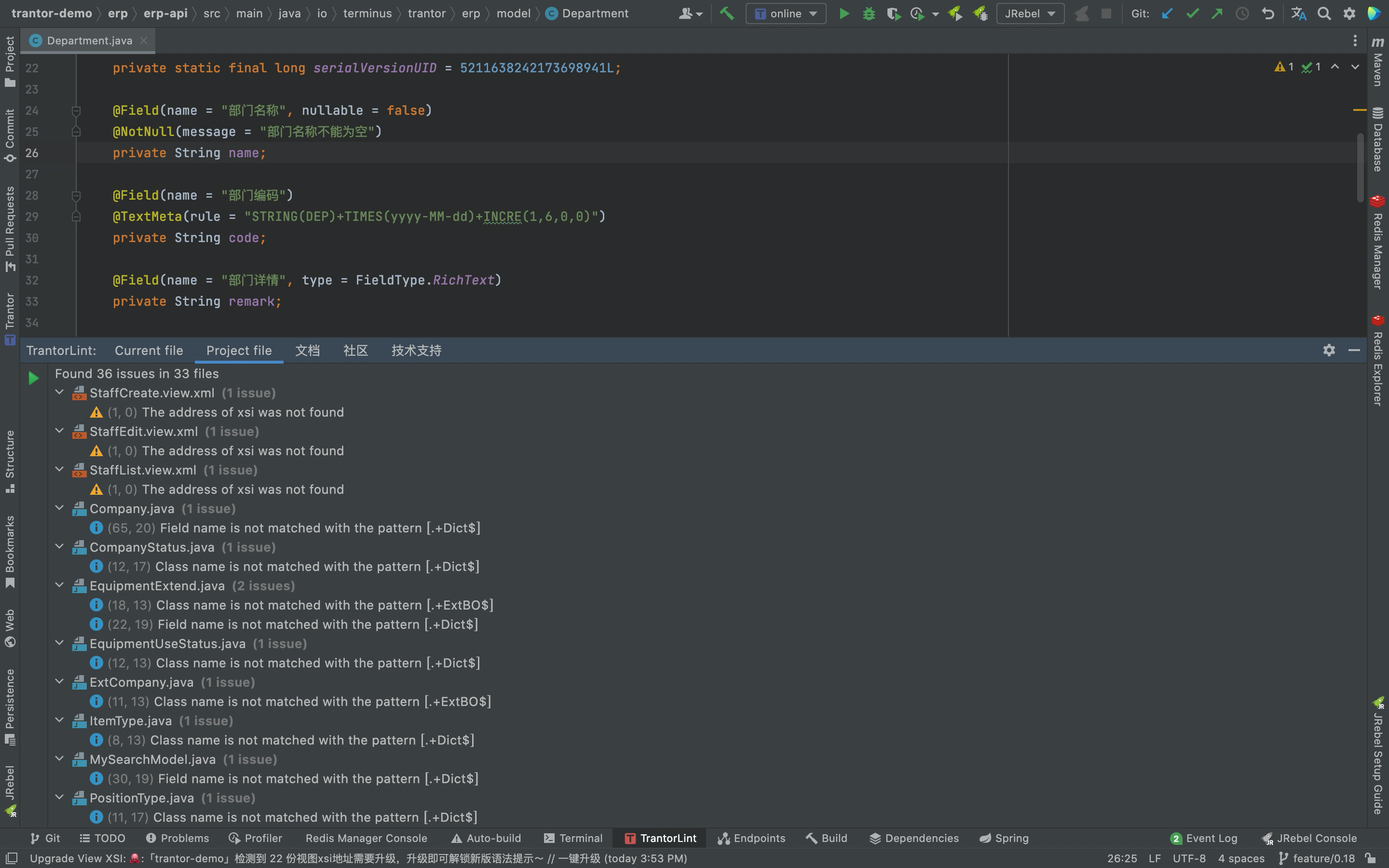Open the 技术支持 tab
The image size is (1389, 868).
pos(416,350)
